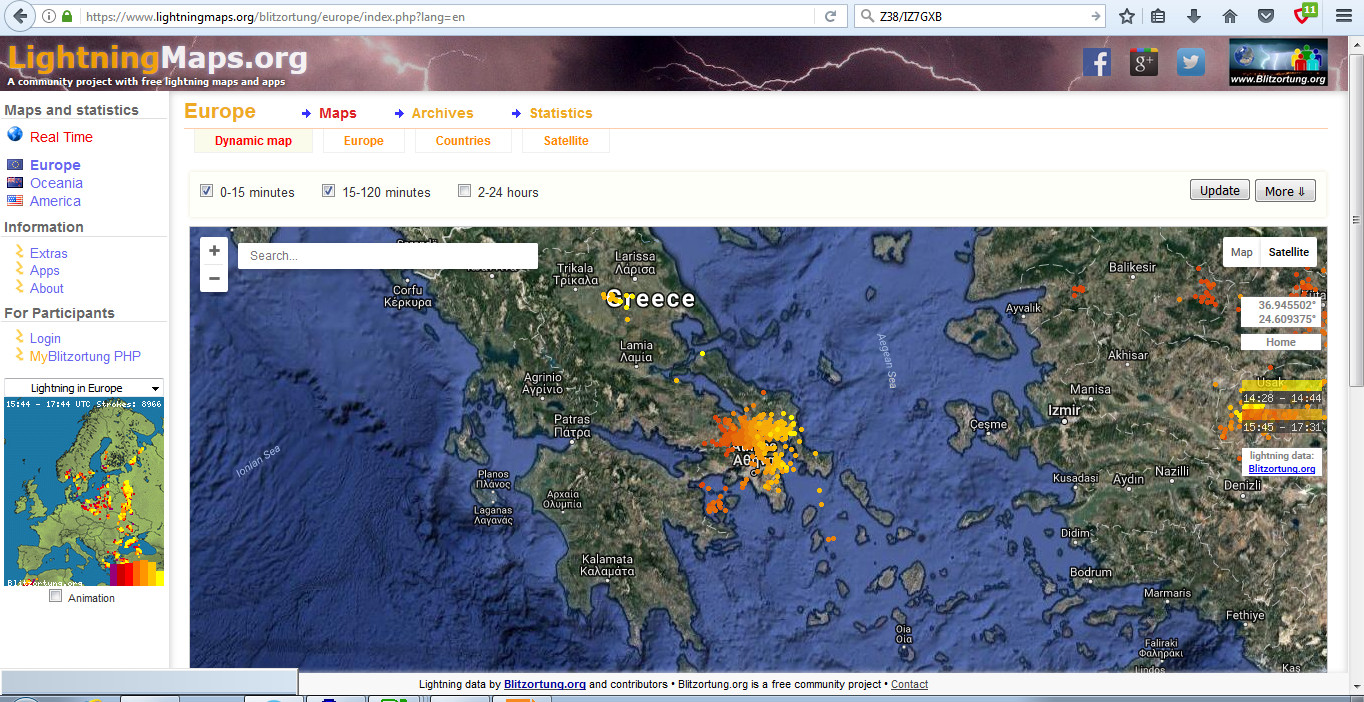Select the Satellite tab under Maps
The height and width of the screenshot is (702, 1364).
(566, 141)
